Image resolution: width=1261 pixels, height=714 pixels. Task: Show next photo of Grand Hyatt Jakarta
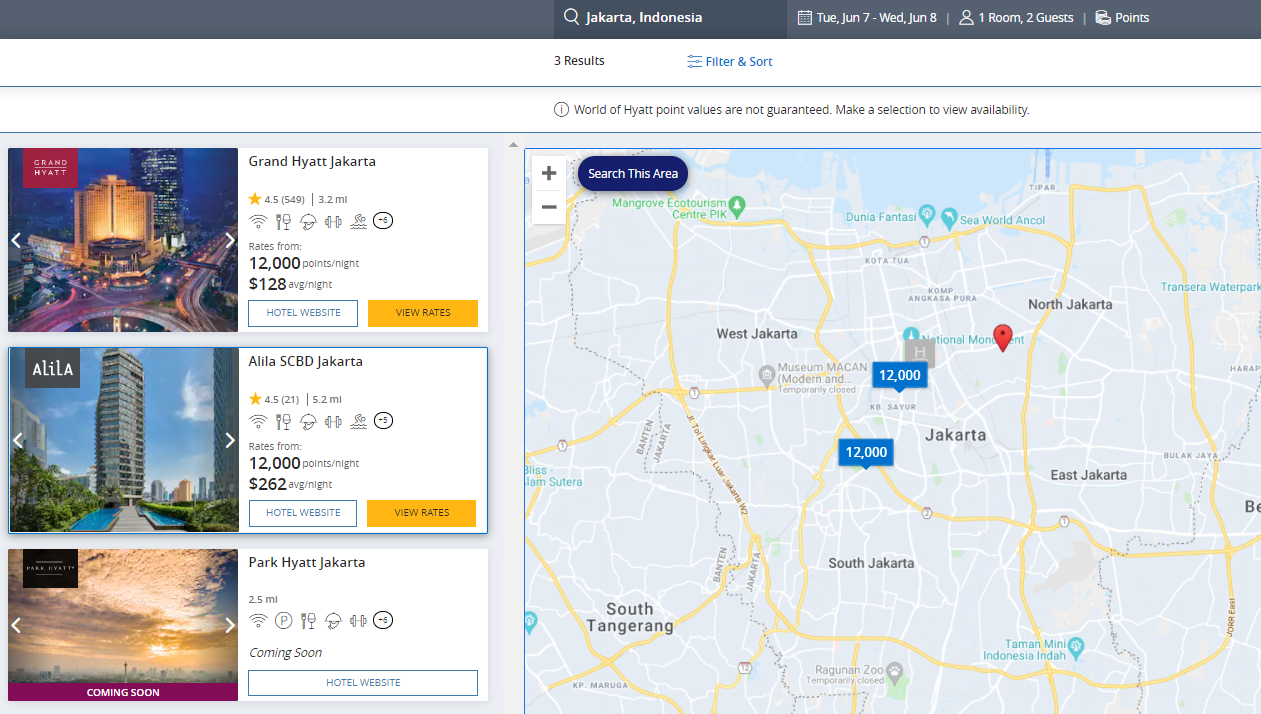[x=230, y=240]
